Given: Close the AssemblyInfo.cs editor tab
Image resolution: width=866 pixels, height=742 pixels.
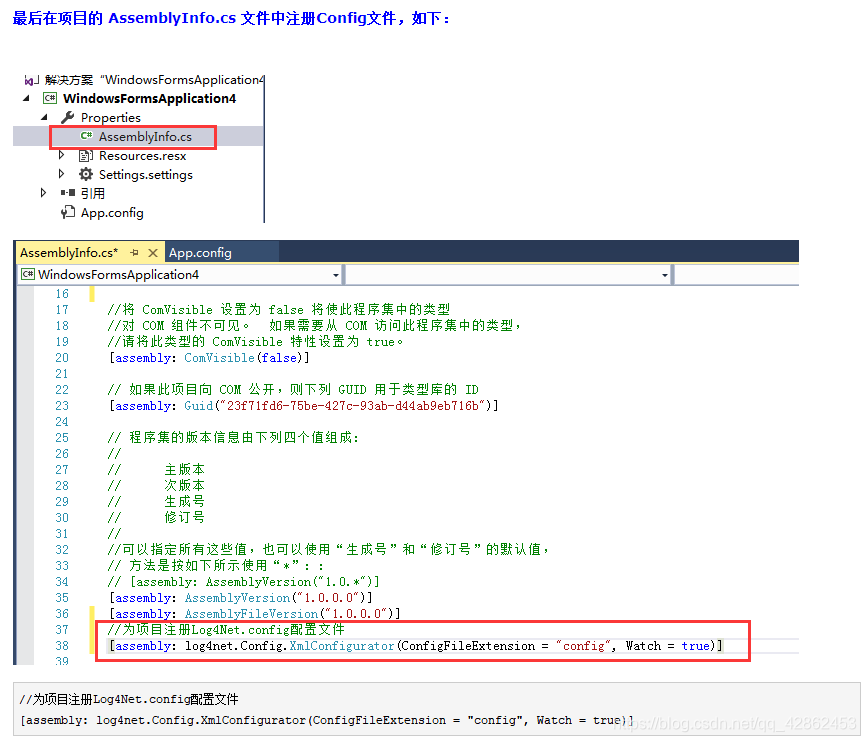Looking at the screenshot, I should click(153, 252).
